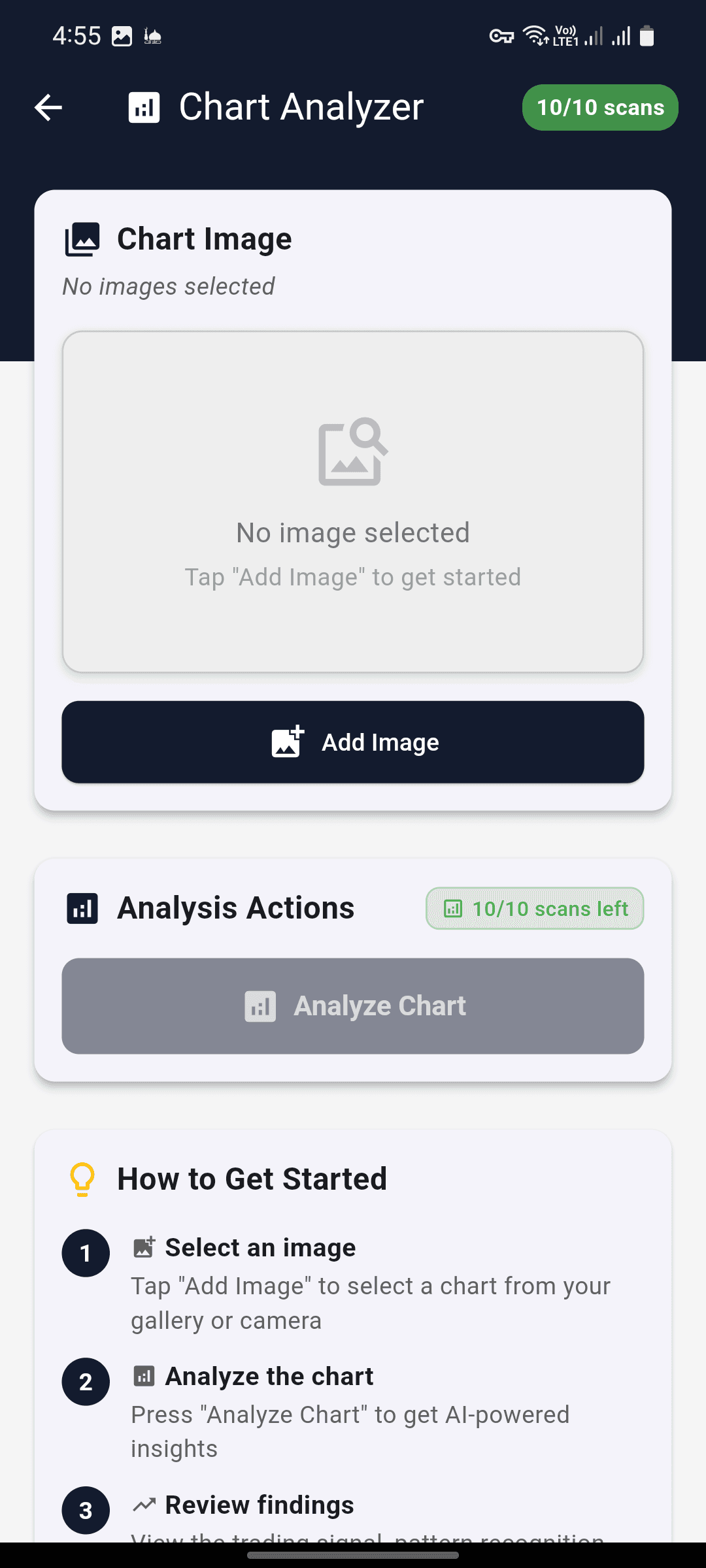
Task: Select the Chart Image panel icon
Action: 81,238
